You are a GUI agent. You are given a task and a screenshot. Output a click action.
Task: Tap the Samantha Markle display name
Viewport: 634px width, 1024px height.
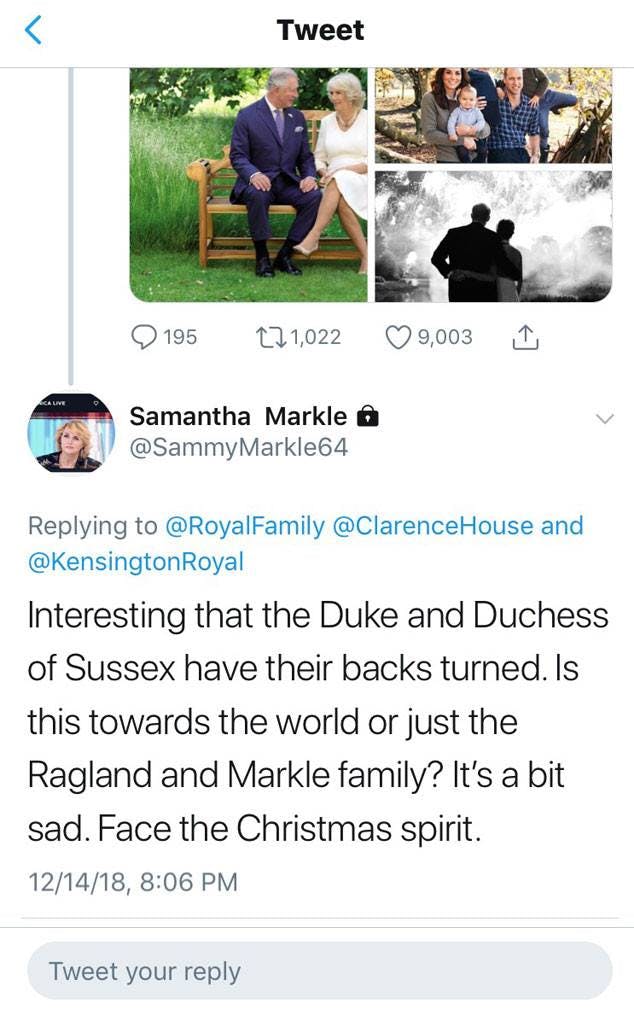pos(238,416)
